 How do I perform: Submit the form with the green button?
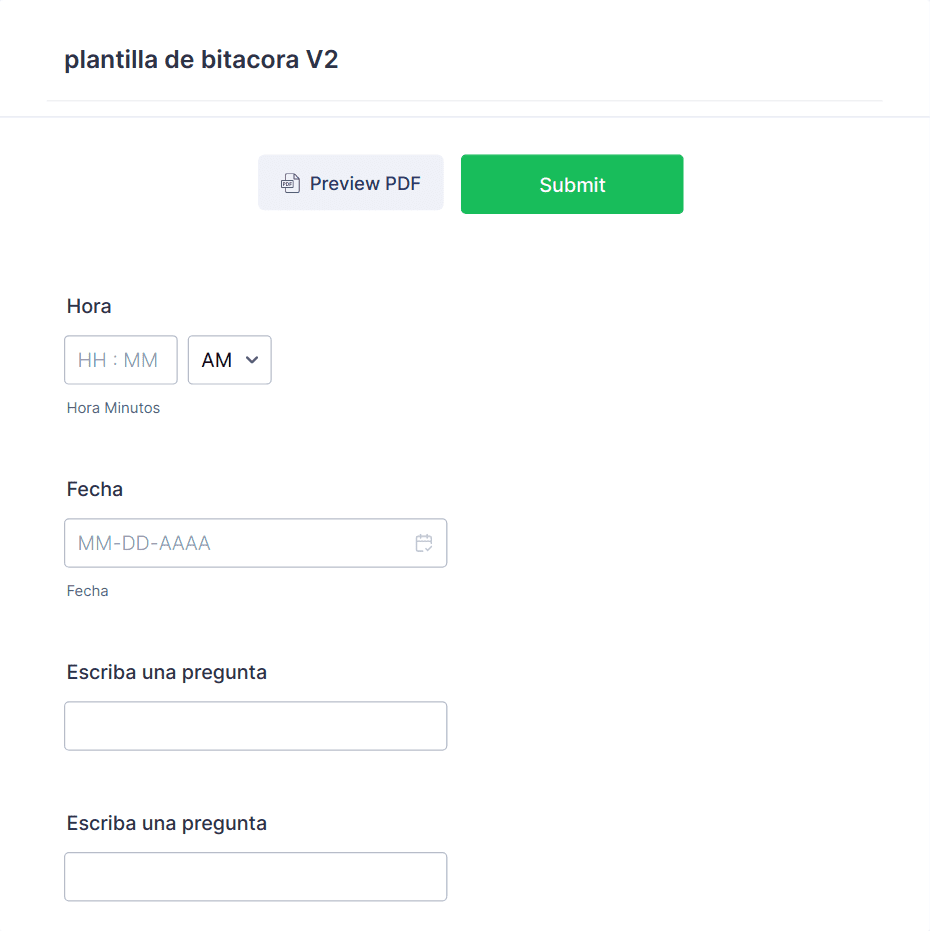[x=572, y=184]
